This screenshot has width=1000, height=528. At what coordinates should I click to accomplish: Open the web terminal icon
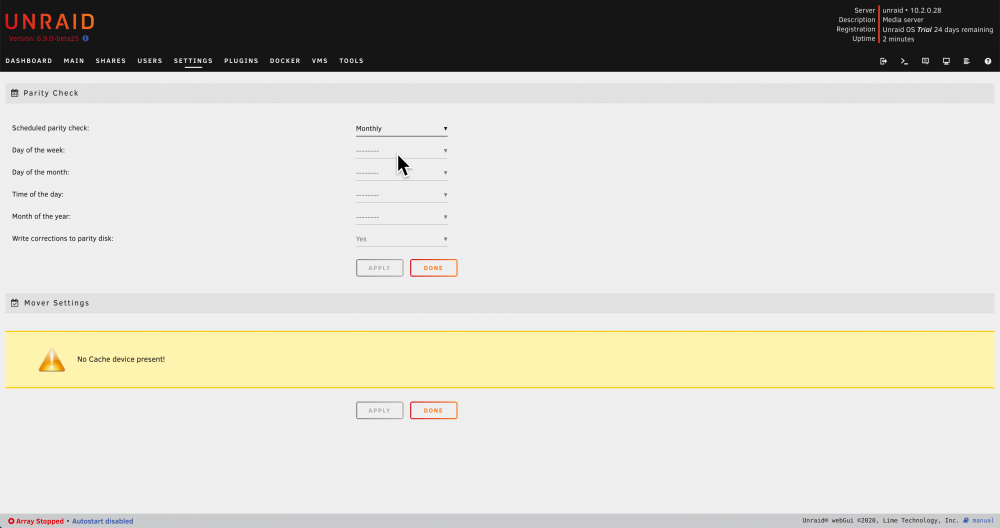904,61
